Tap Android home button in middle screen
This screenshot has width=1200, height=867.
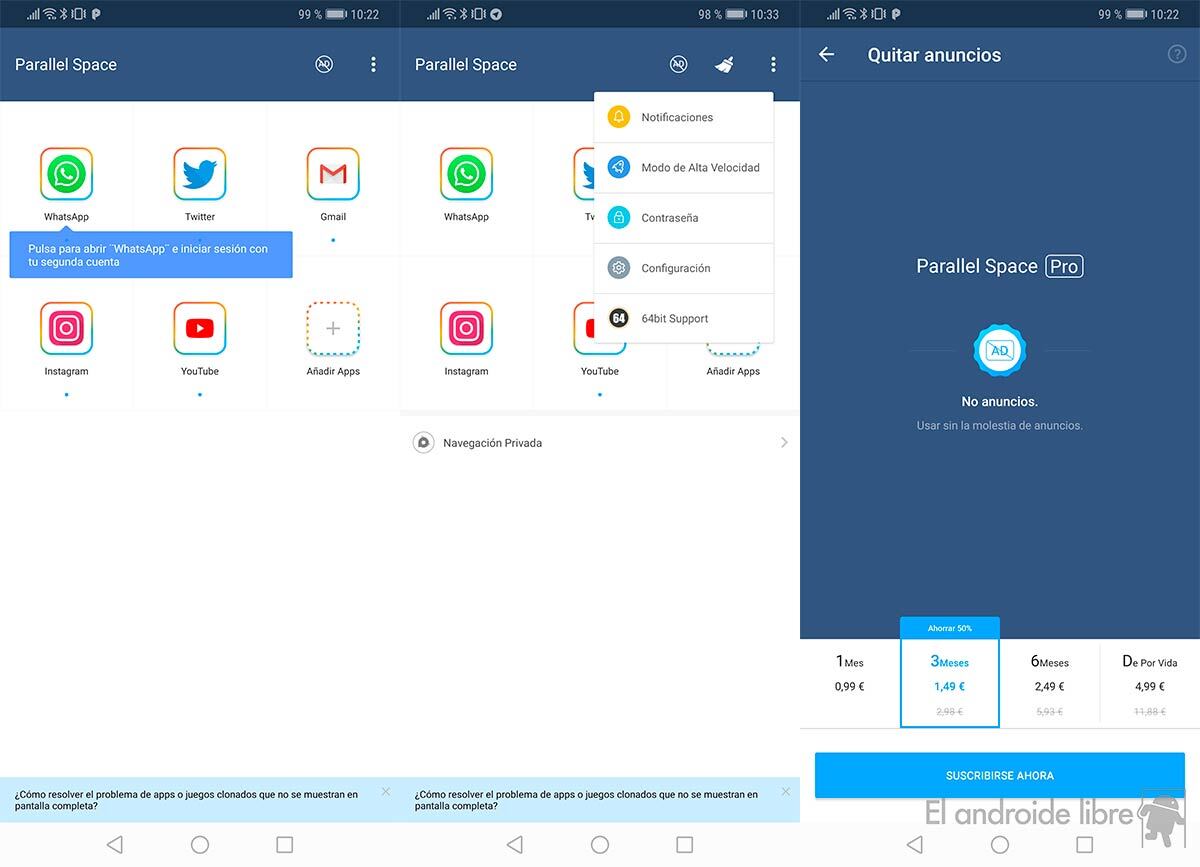[600, 845]
